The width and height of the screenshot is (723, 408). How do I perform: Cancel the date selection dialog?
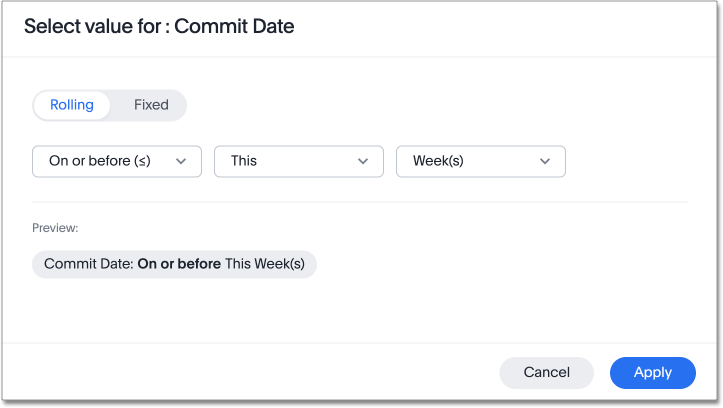click(546, 372)
